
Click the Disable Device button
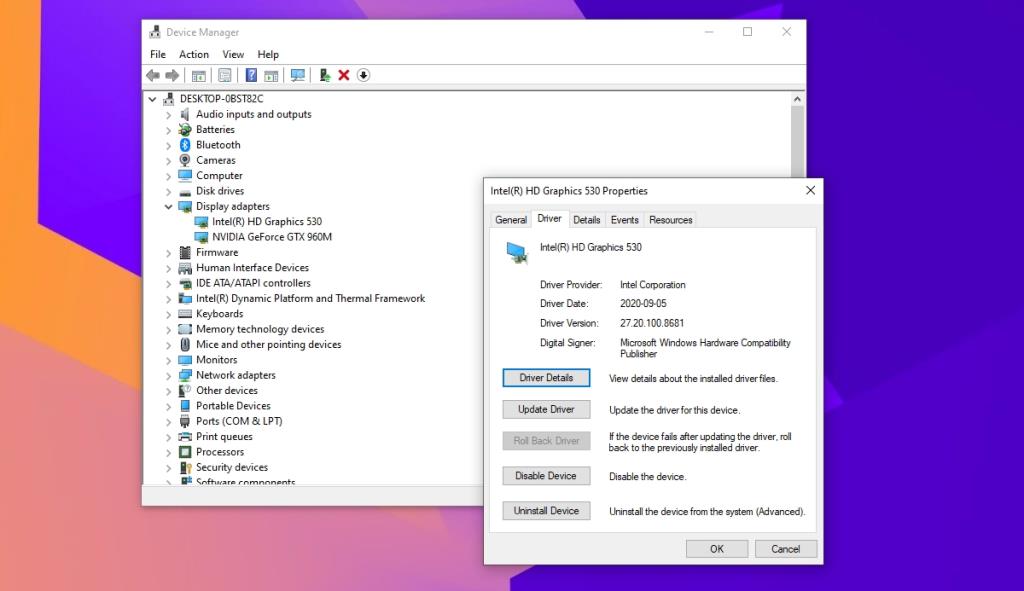(546, 475)
